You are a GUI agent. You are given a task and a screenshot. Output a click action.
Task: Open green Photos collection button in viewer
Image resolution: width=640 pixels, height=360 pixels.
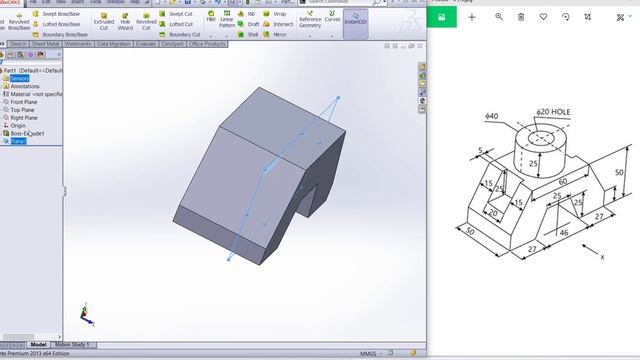point(442,17)
